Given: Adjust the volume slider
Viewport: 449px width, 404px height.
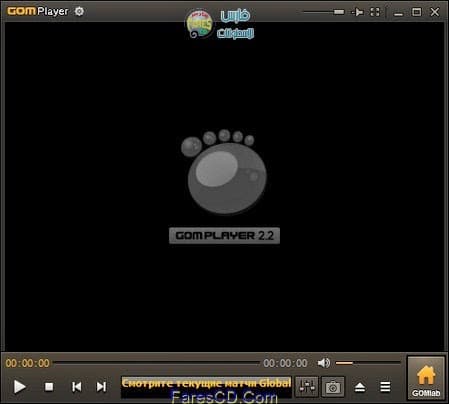Looking at the screenshot, I should 368,363.
